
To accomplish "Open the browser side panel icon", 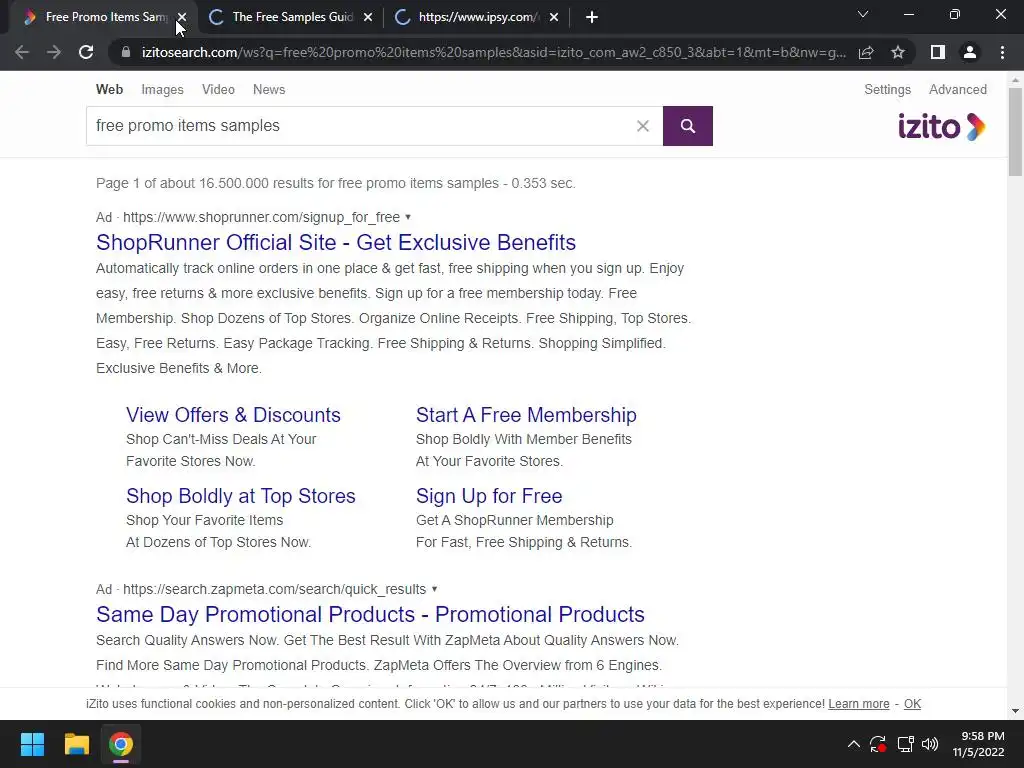I will click(x=938, y=52).
